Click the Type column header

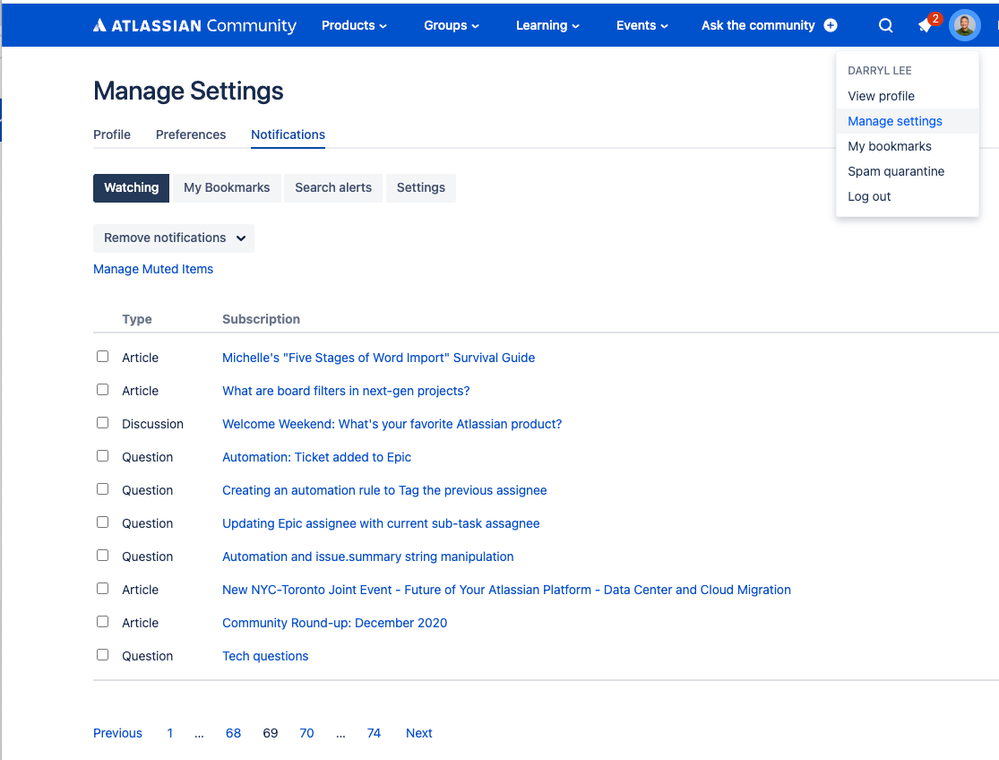(x=137, y=319)
